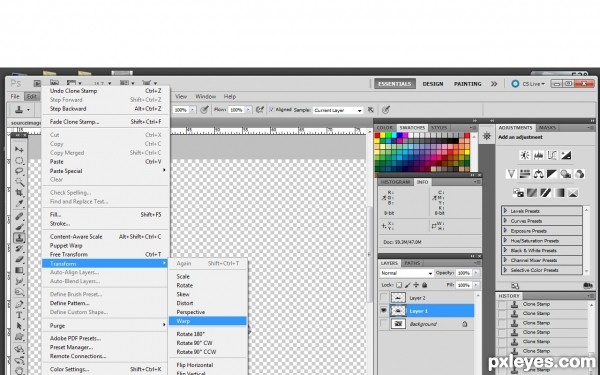Select the Quick Selection tool

point(19,182)
